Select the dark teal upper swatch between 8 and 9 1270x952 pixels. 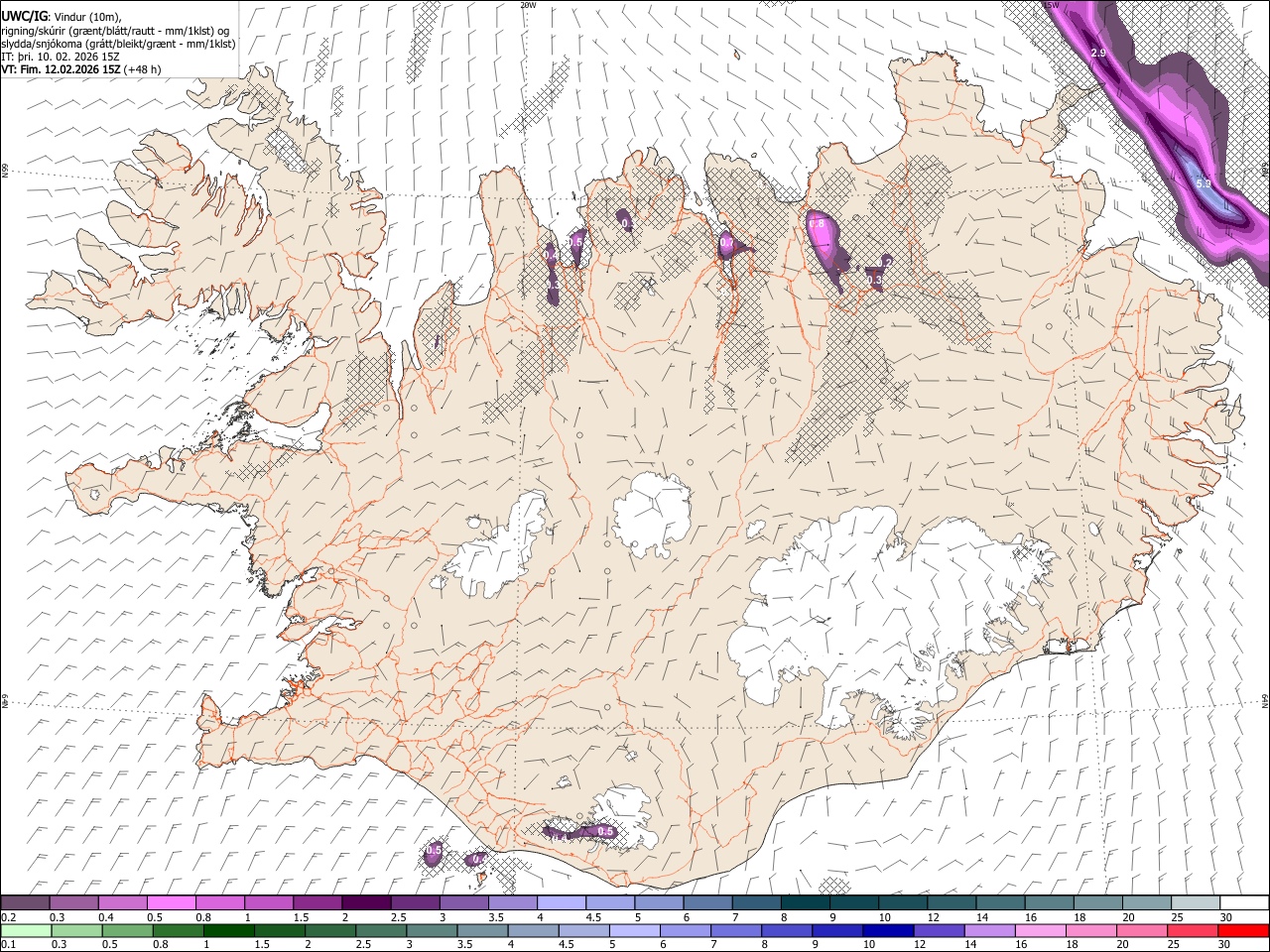click(x=804, y=902)
